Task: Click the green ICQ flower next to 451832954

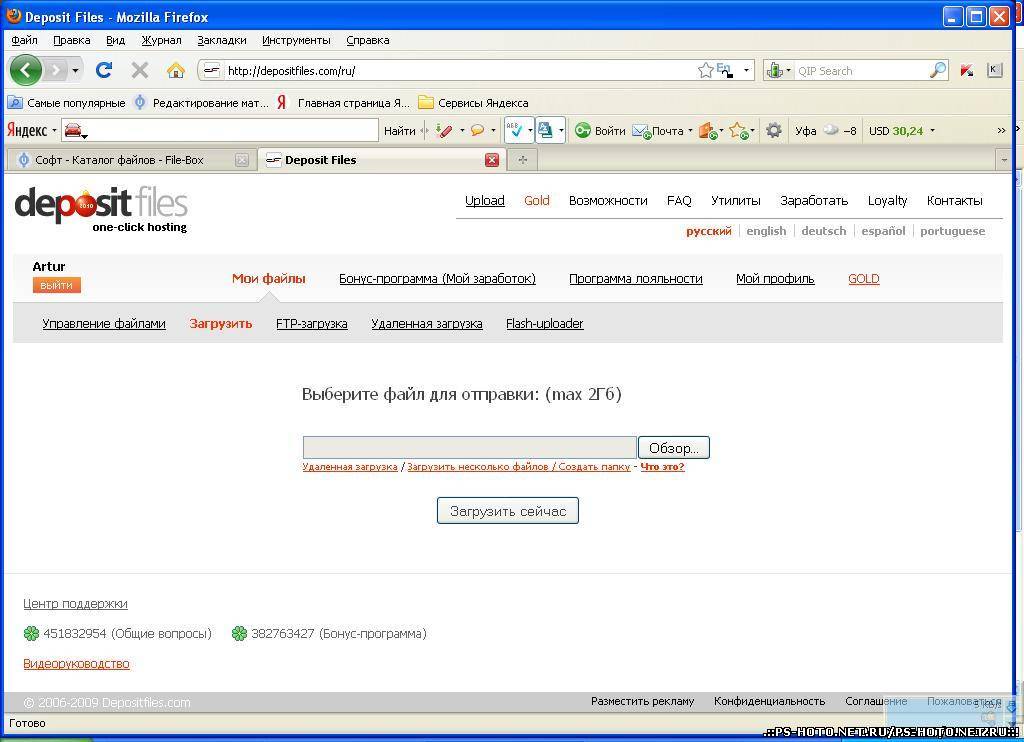Action: [31, 633]
